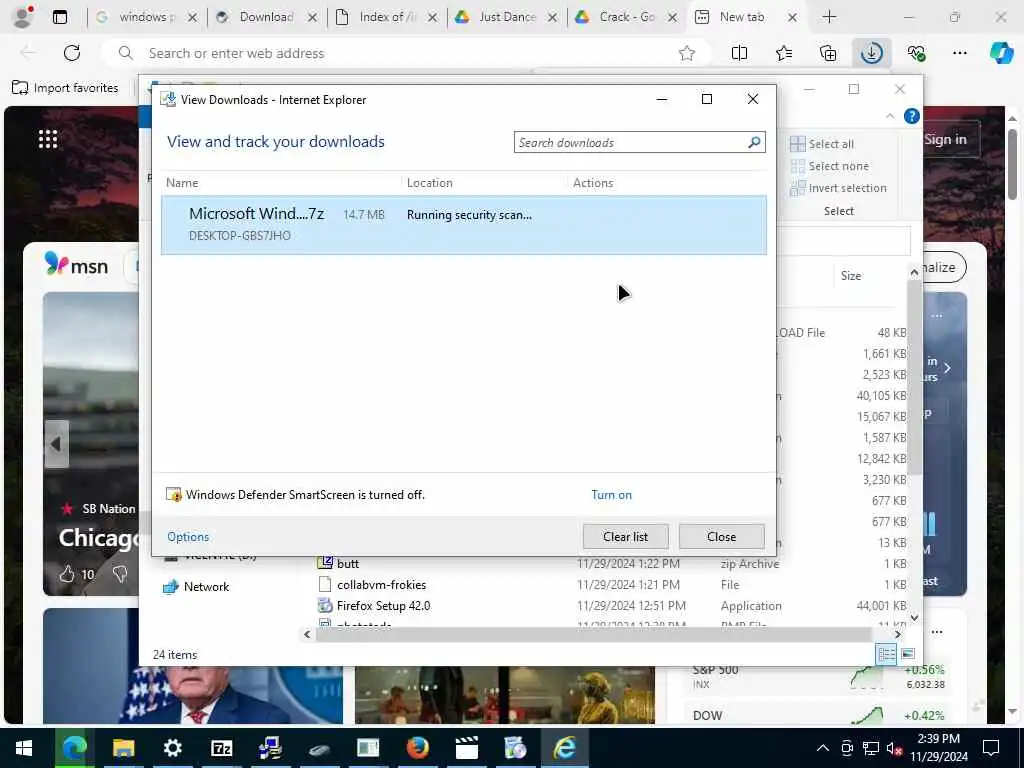Open 7-Zip from taskbar
The height and width of the screenshot is (768, 1024).
pyautogui.click(x=221, y=748)
